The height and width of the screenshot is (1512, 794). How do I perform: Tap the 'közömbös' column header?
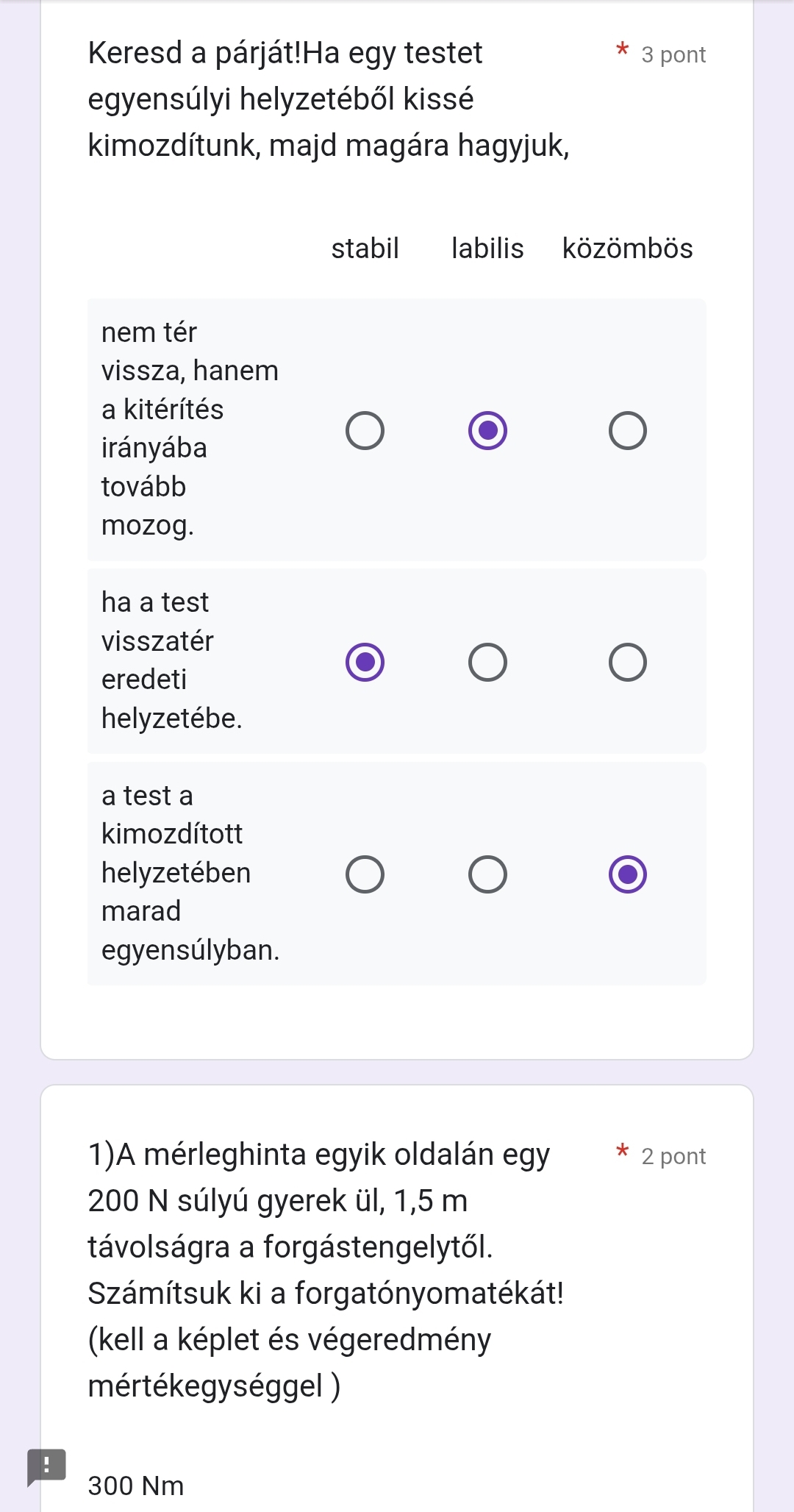coord(627,249)
